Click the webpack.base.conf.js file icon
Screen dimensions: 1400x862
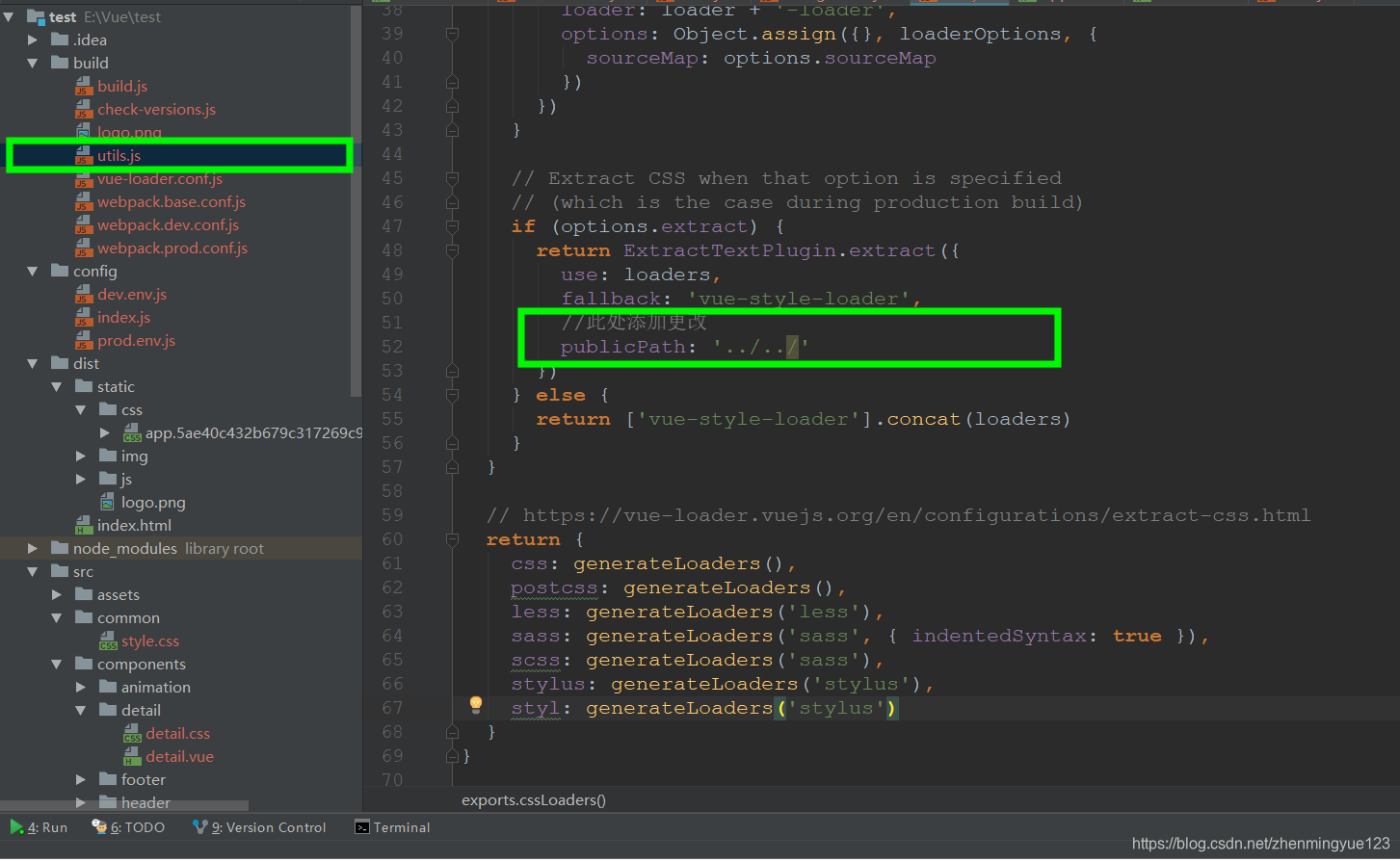84,202
